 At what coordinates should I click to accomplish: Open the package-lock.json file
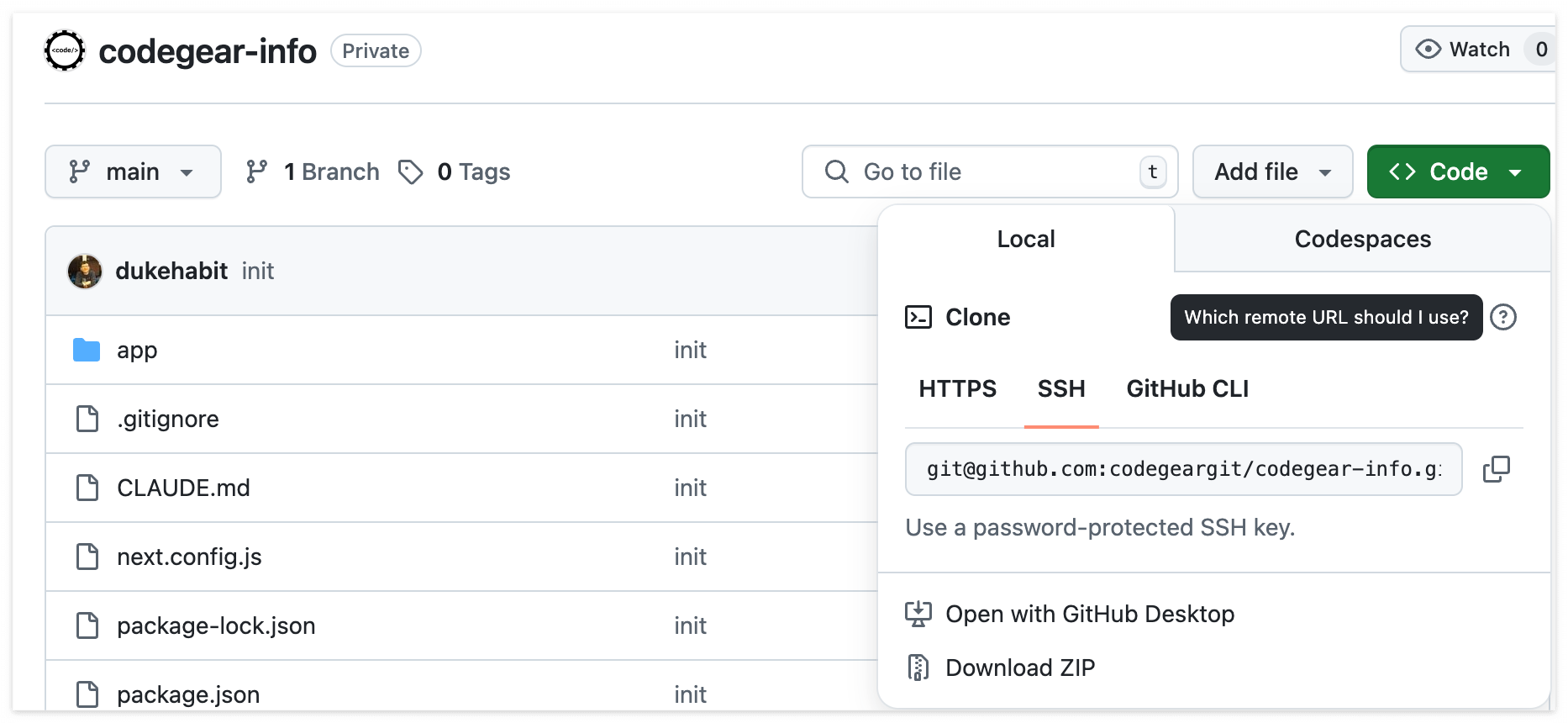[x=216, y=625]
